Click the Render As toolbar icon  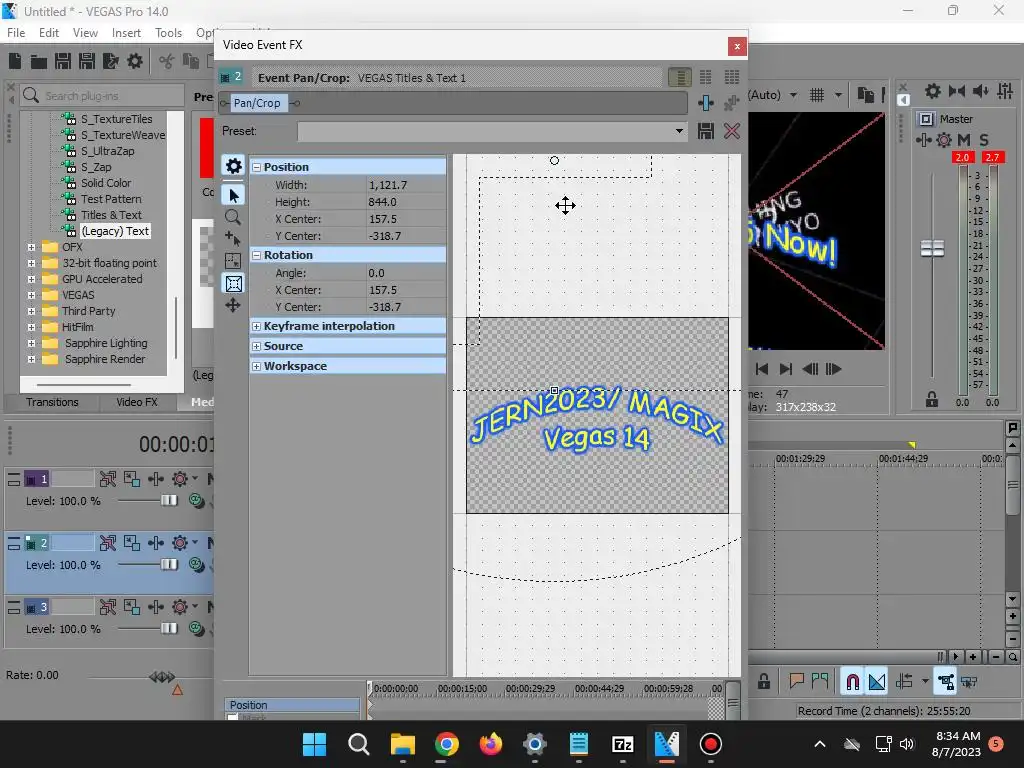(x=110, y=61)
